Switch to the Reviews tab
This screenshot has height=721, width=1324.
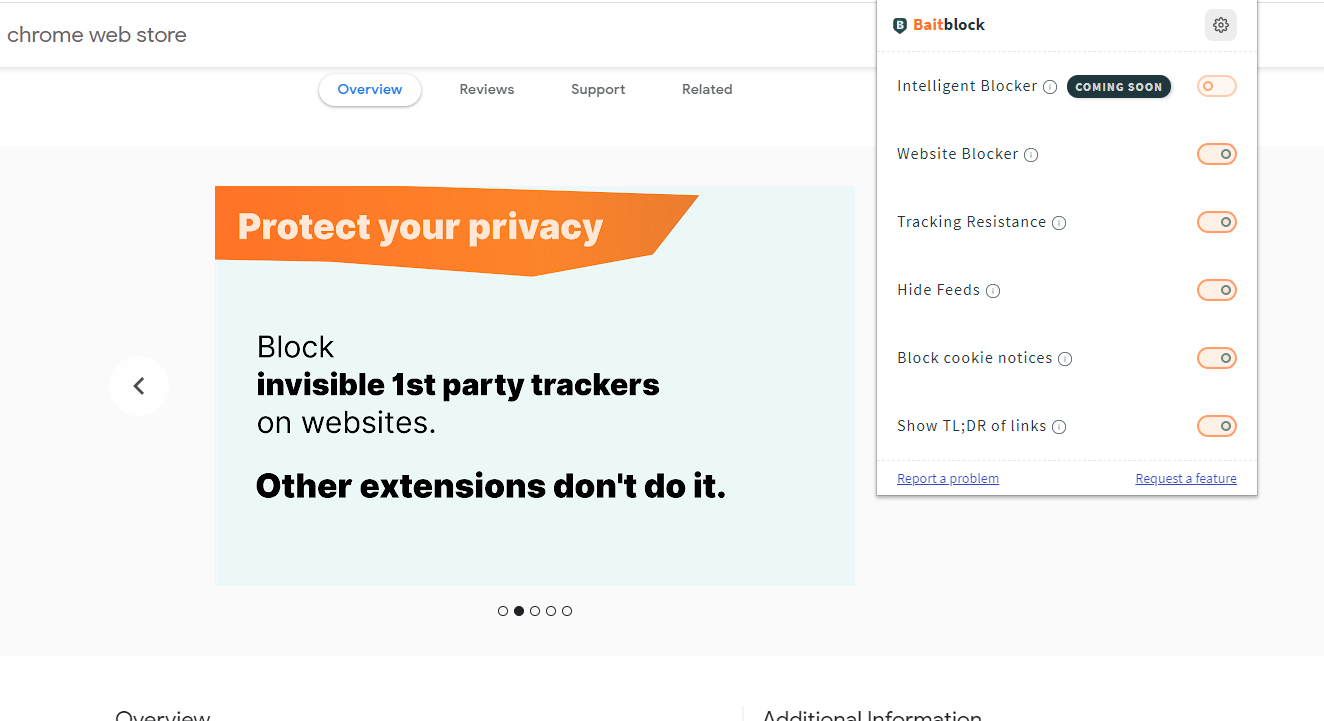click(487, 90)
